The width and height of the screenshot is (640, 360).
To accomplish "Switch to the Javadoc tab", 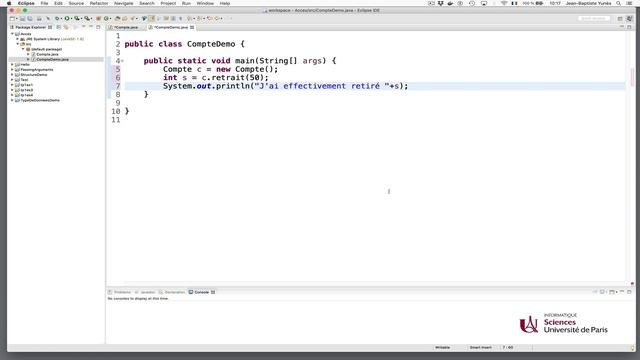I will [x=145, y=292].
